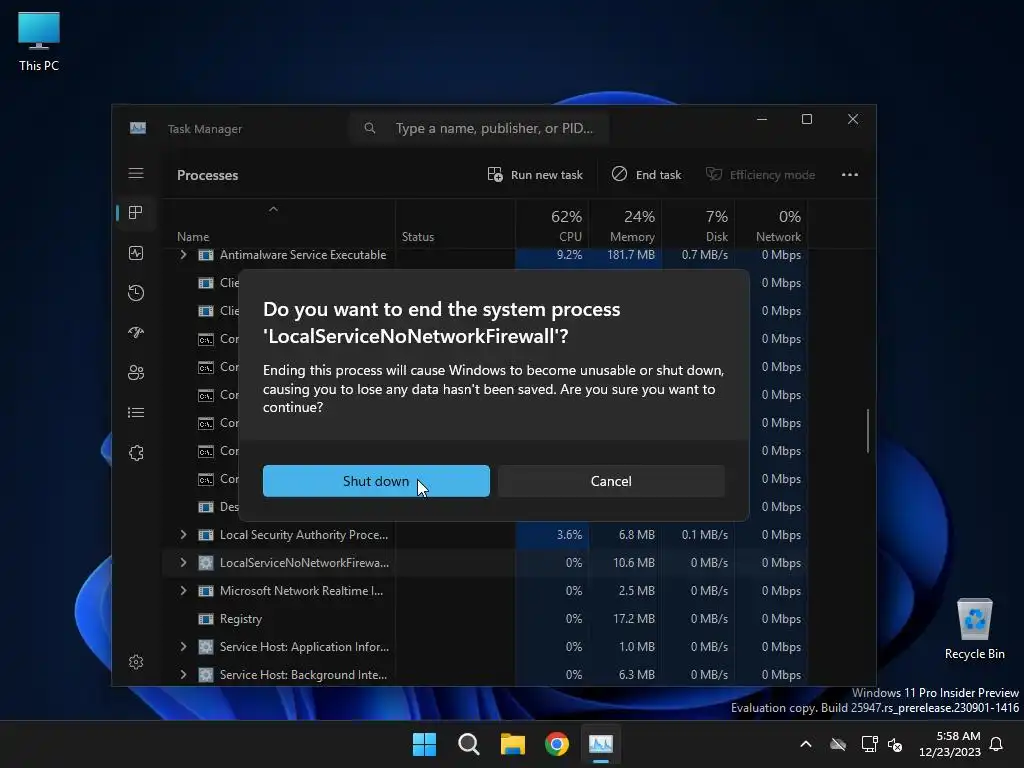Screen dimensions: 1024x768
Task: Click the sort arrow above Name column
Action: 274,209
